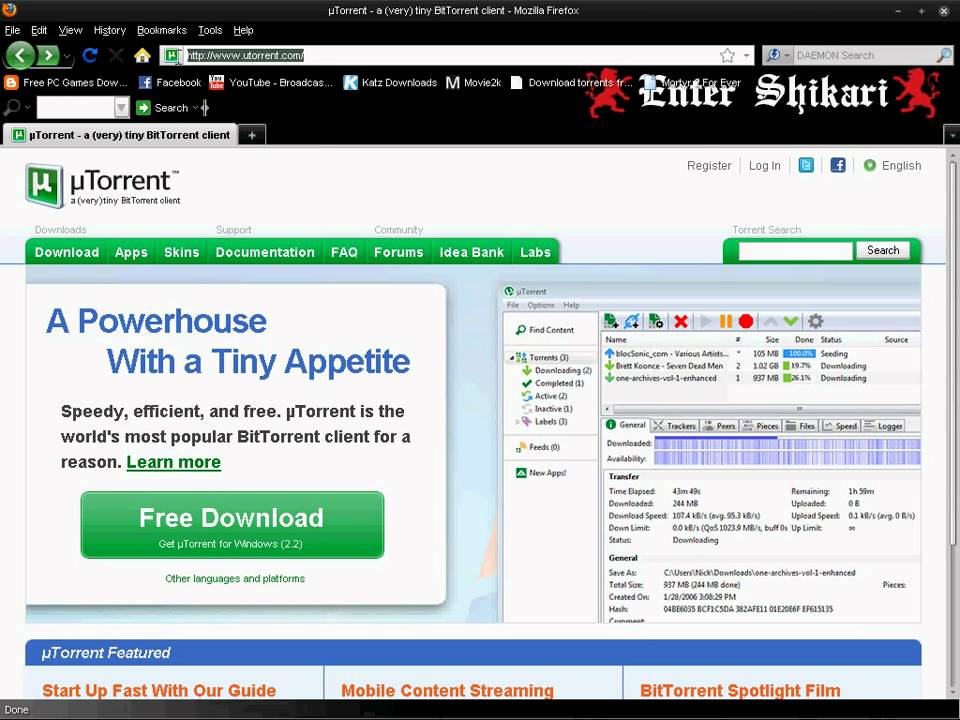Open the Mobile Content Streaming heading
Image resolution: width=960 pixels, height=720 pixels.
[x=448, y=690]
